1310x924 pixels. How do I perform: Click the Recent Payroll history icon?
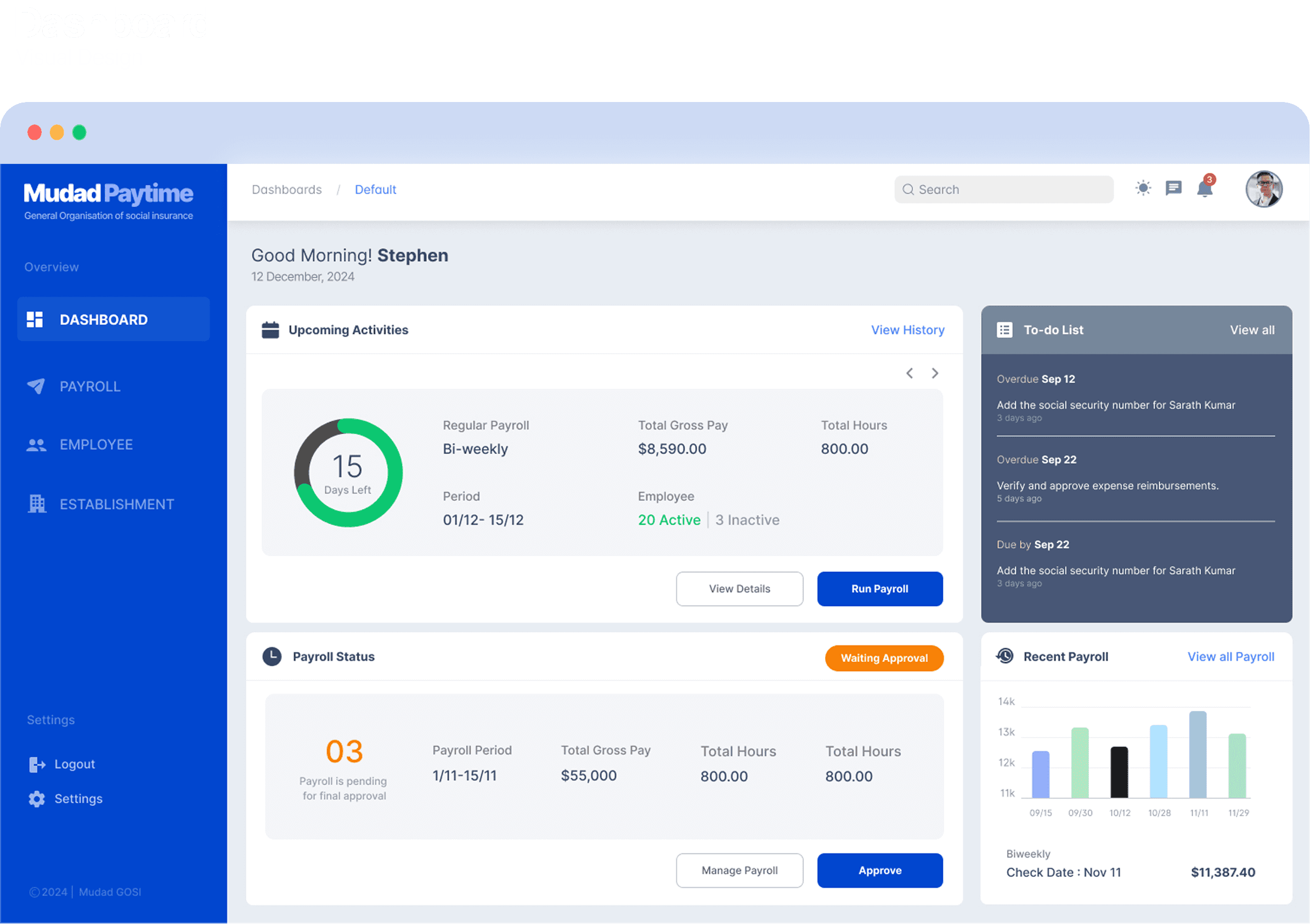point(1005,656)
